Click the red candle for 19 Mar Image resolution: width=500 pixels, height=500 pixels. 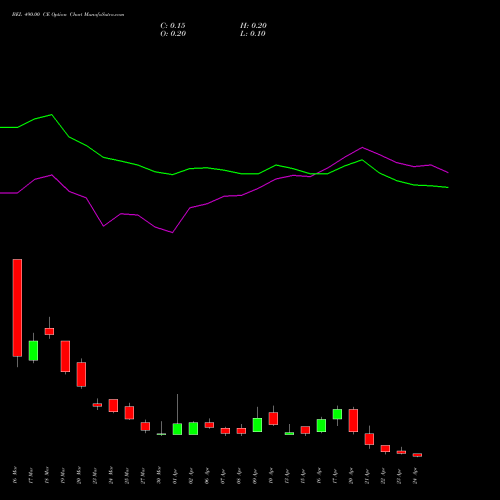pos(65,356)
